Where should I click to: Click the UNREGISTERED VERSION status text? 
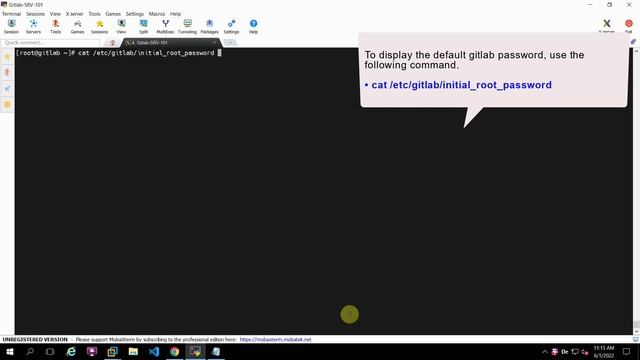pyautogui.click(x=35, y=339)
